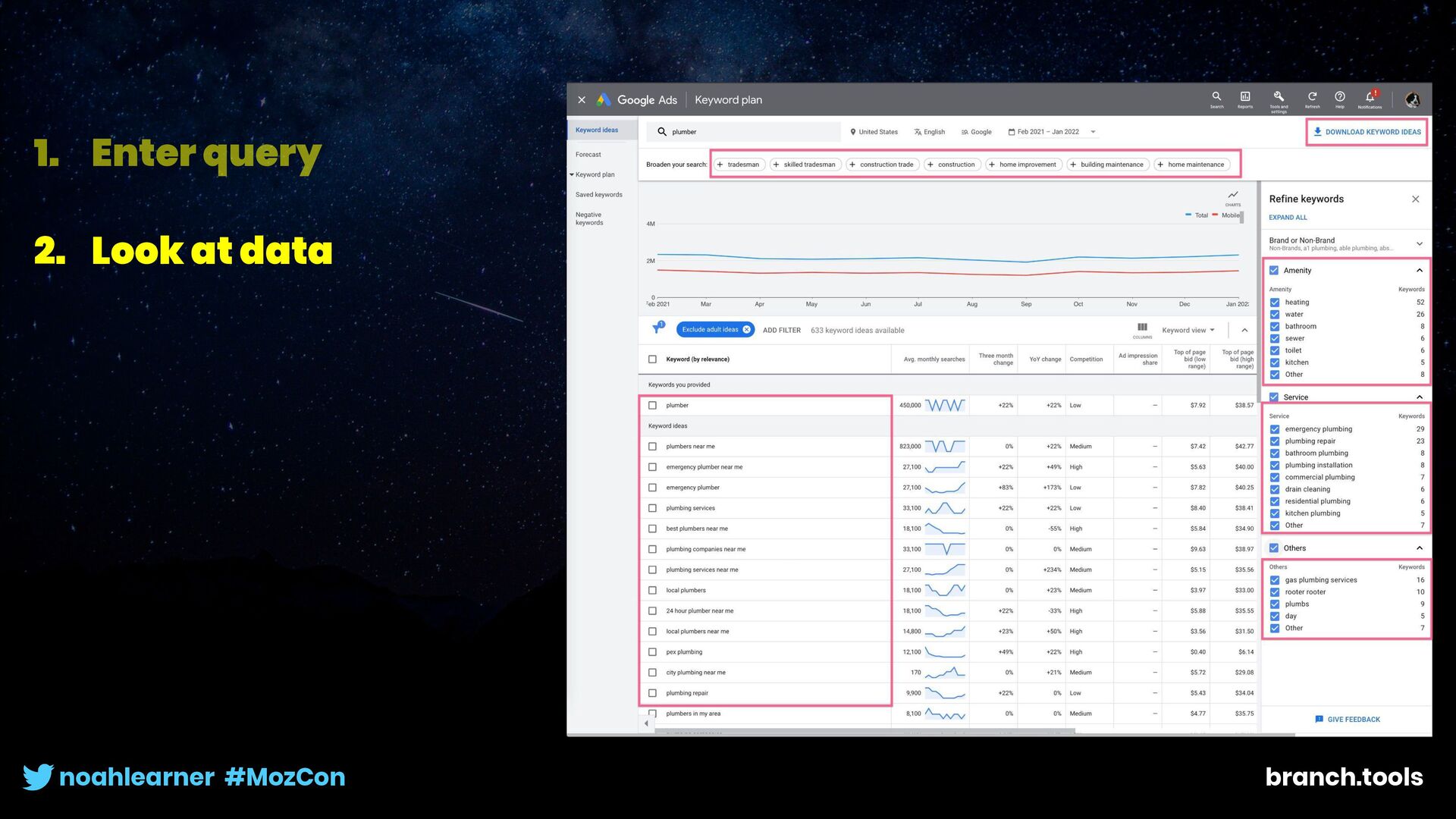Click the Charts icon above the graph
Image resolution: width=1456 pixels, height=819 pixels.
click(1233, 197)
